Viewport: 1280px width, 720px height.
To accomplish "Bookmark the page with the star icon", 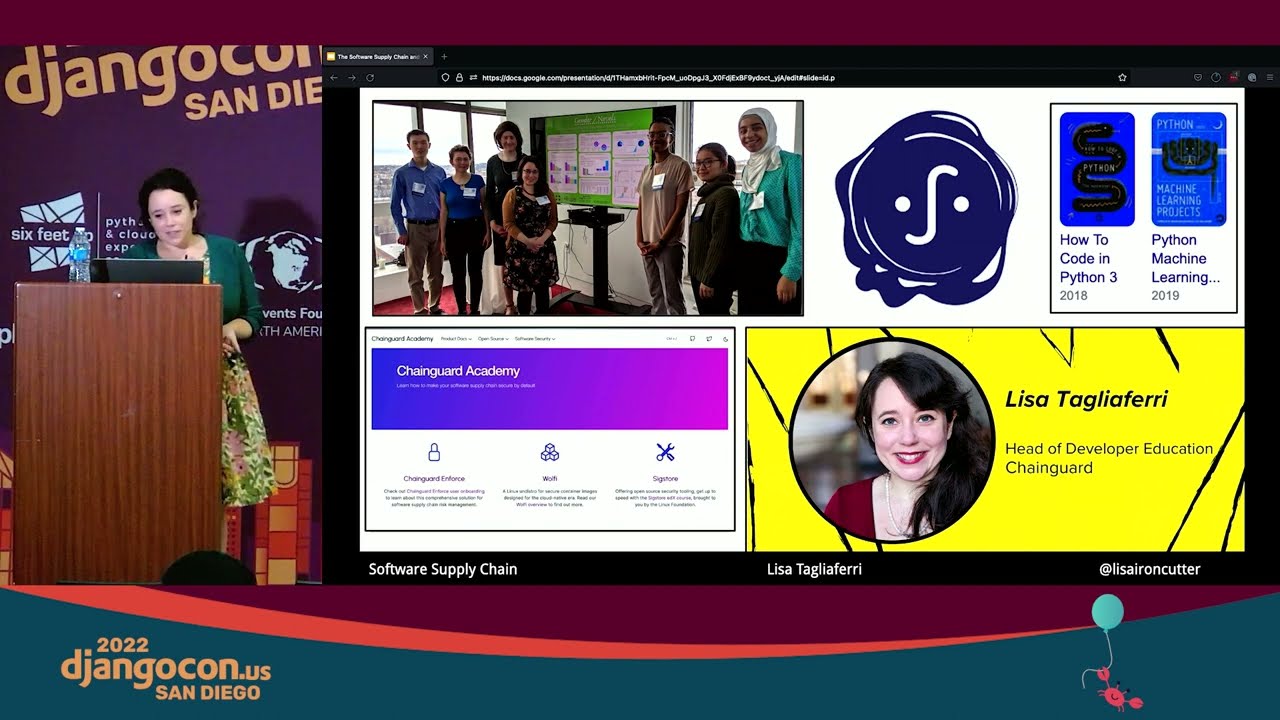I will [1122, 77].
